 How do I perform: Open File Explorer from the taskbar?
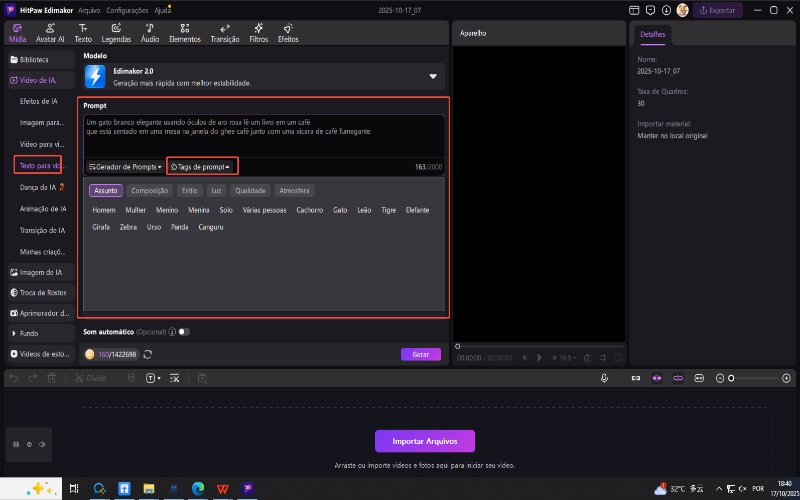(x=148, y=488)
